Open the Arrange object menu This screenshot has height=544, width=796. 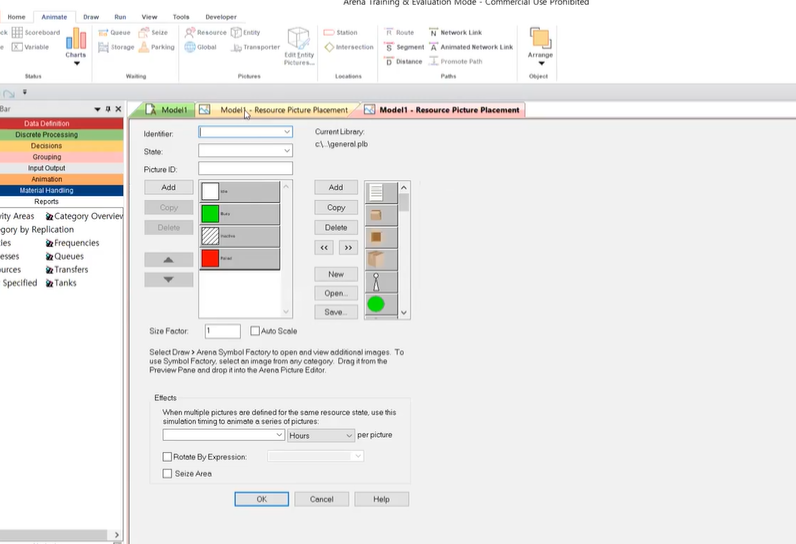(x=540, y=46)
